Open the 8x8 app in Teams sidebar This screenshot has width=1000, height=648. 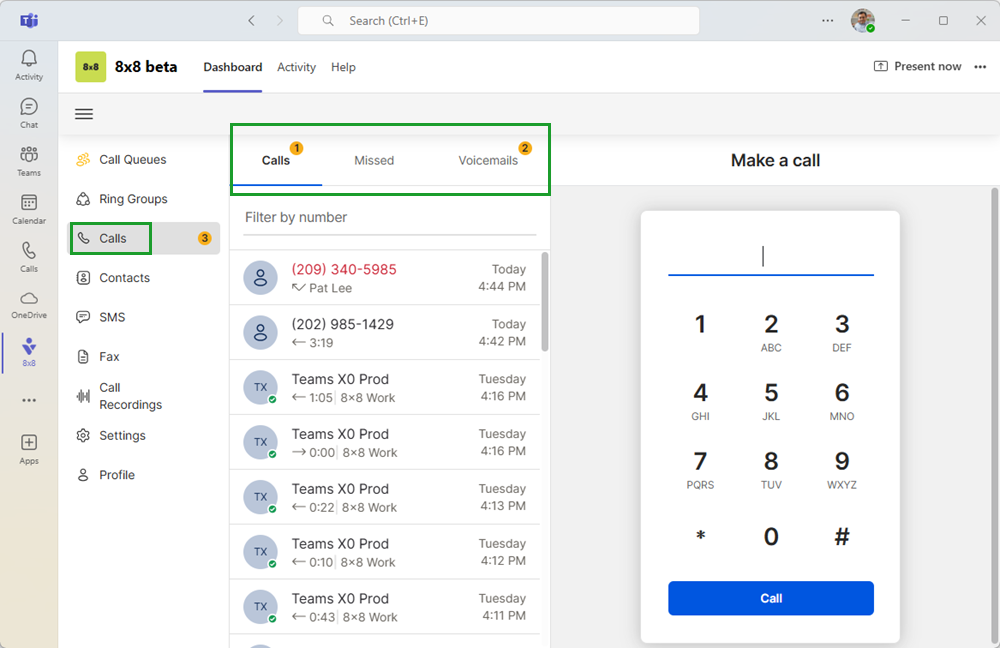(x=29, y=351)
